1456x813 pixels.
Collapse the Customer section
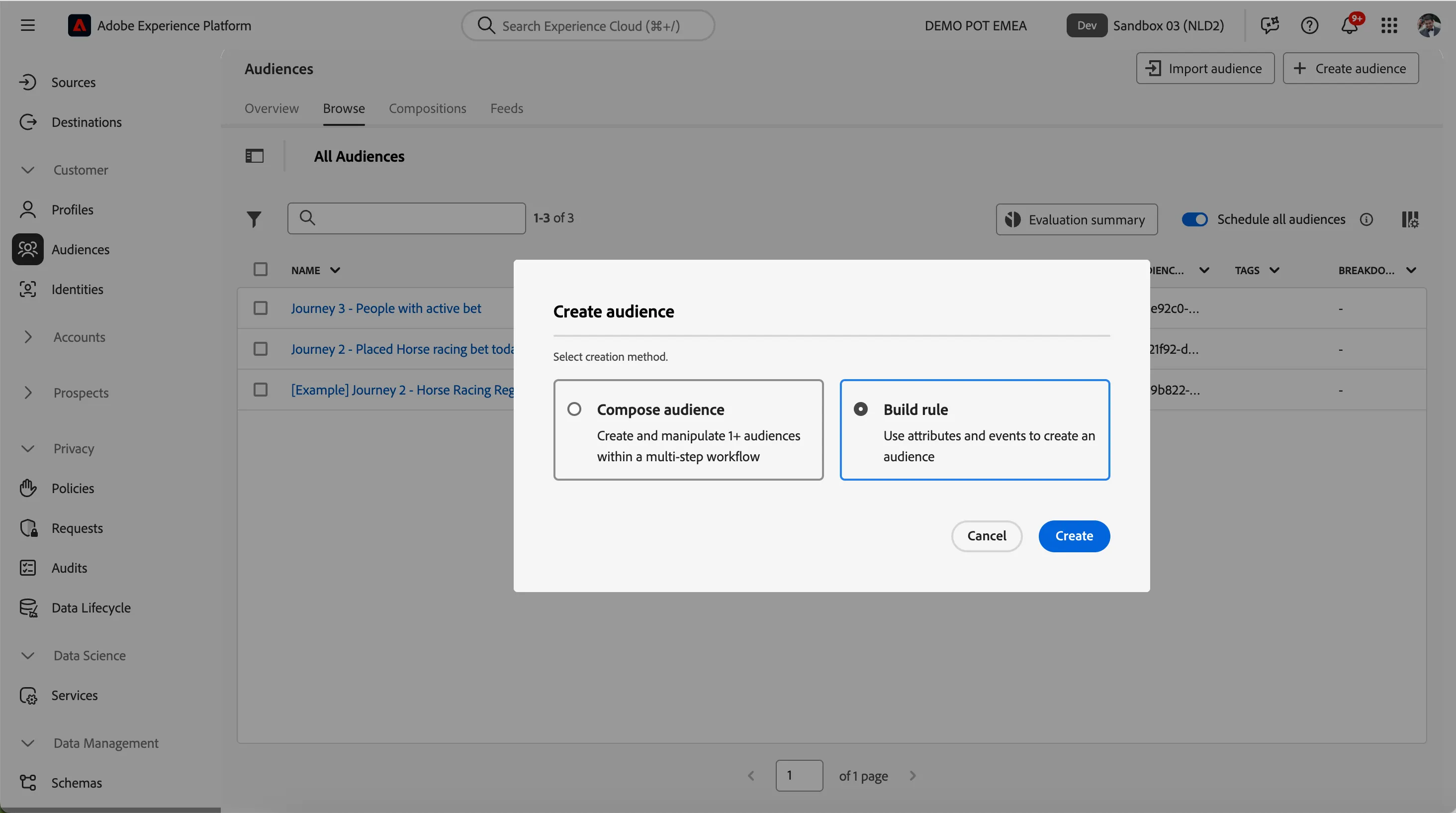(x=28, y=170)
